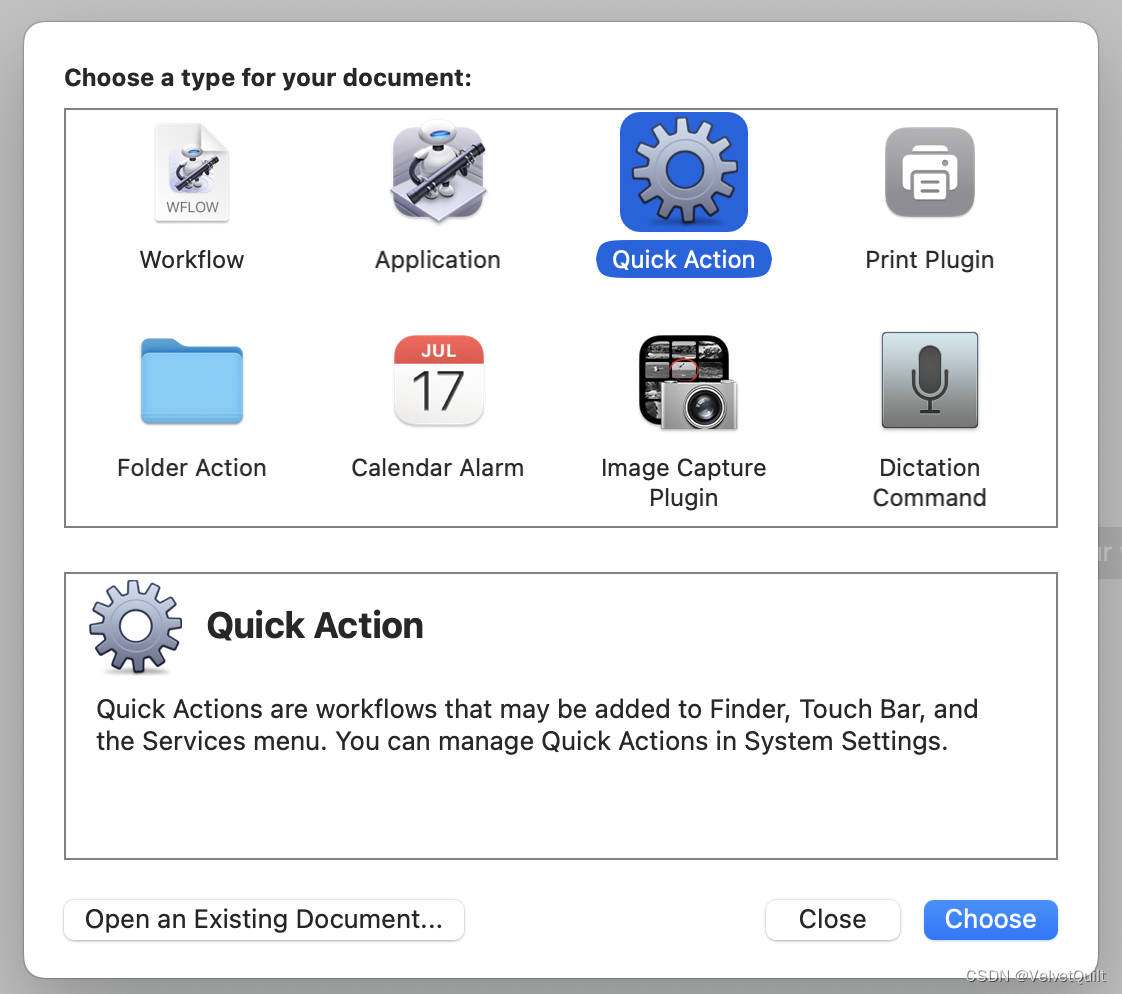Click the "Application" label
The width and height of the screenshot is (1122, 994).
(x=438, y=260)
